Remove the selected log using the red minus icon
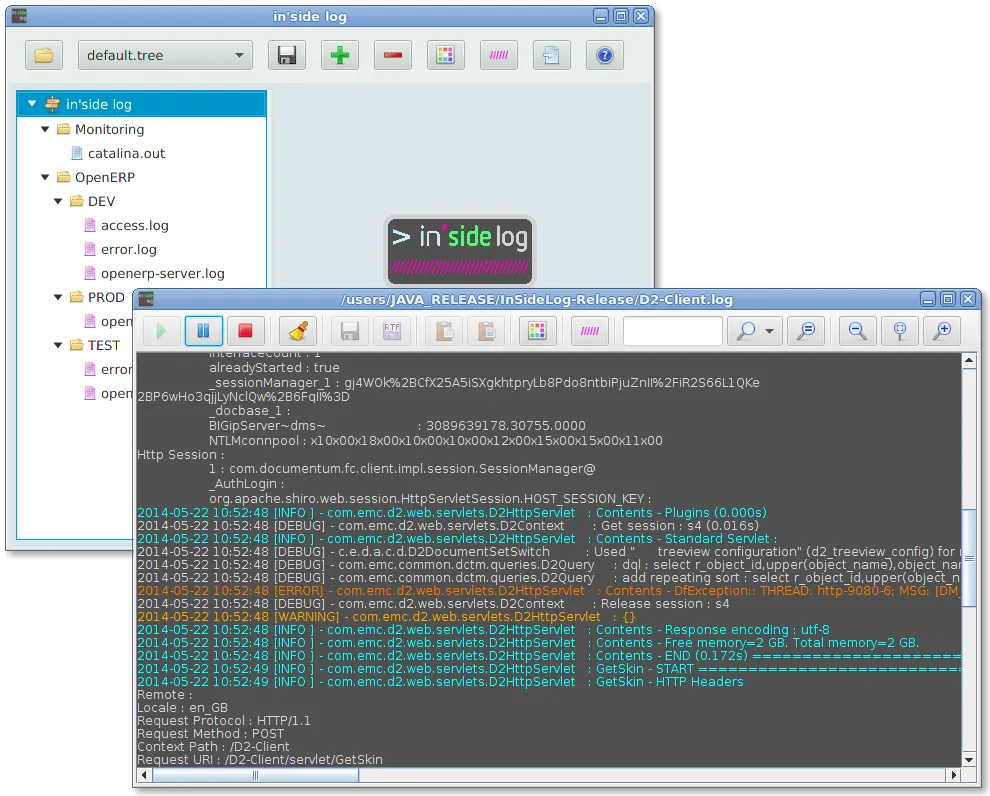 click(x=392, y=55)
